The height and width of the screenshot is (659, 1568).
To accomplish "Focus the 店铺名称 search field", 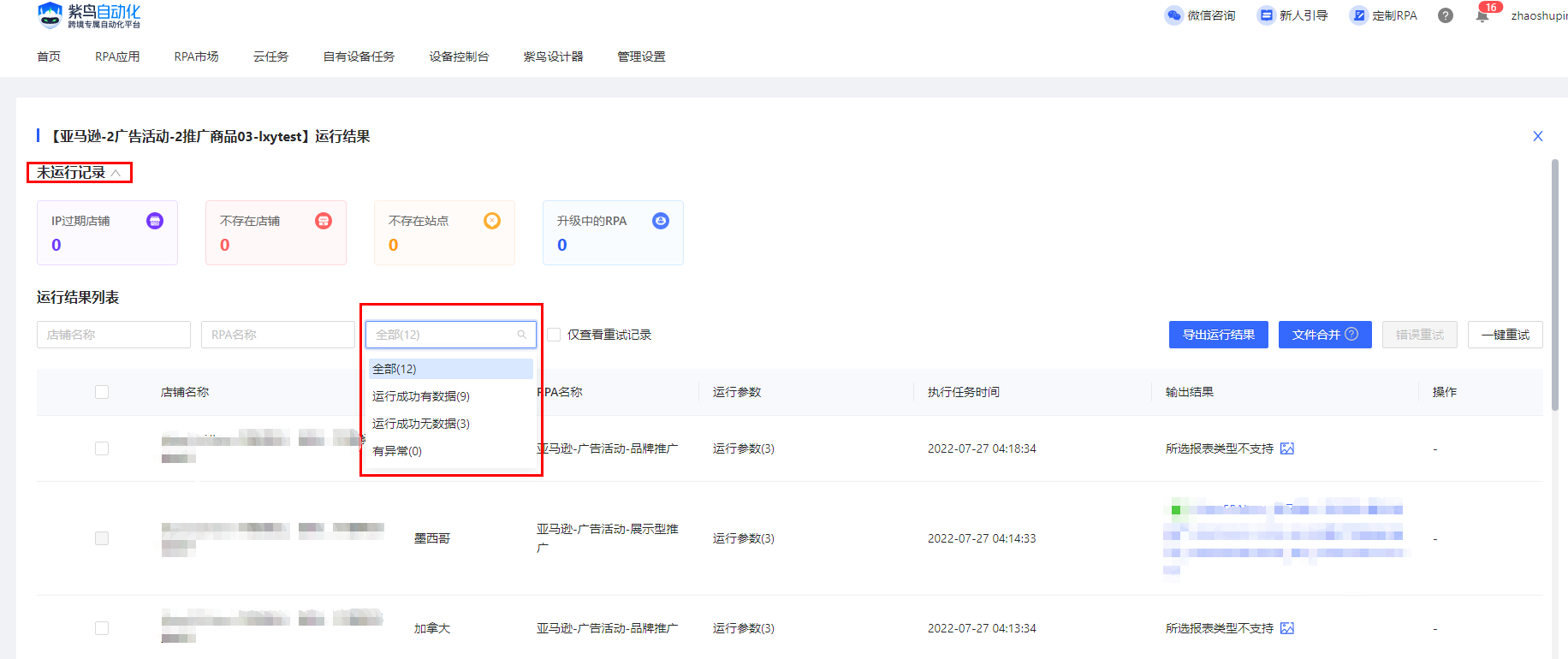I will click(x=114, y=335).
